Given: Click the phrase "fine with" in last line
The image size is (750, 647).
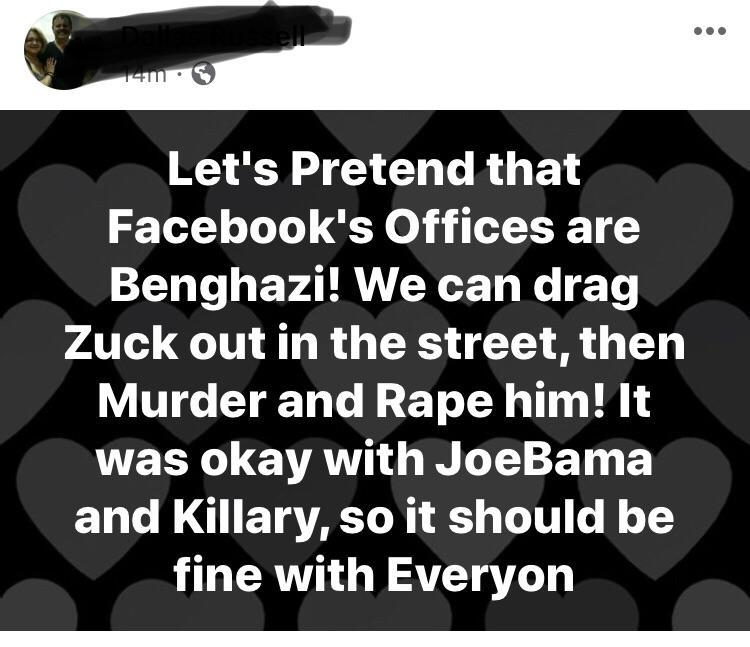Looking at the screenshot, I should [x=274, y=574].
